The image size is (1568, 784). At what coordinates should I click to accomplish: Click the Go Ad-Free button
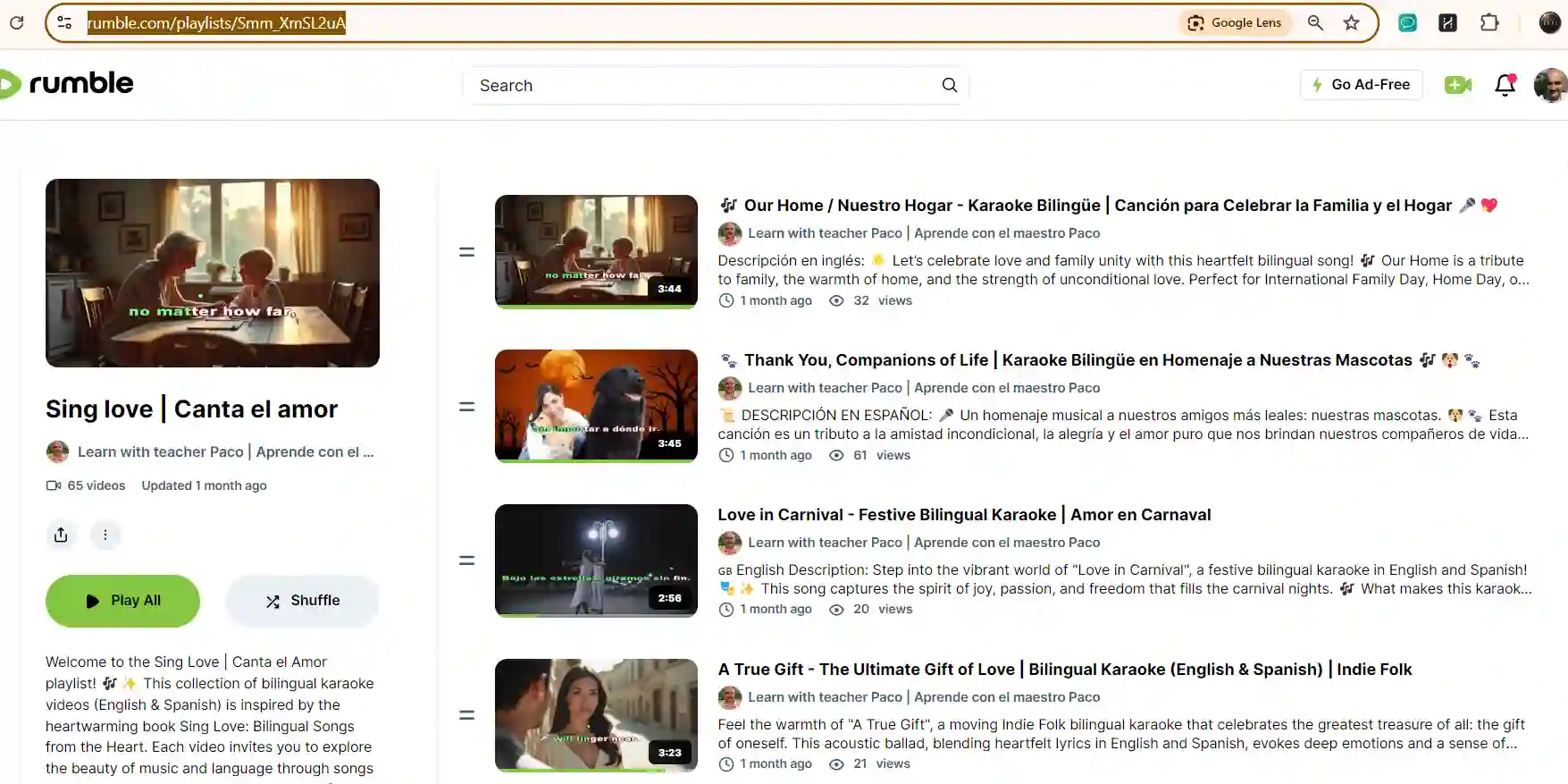tap(1361, 84)
